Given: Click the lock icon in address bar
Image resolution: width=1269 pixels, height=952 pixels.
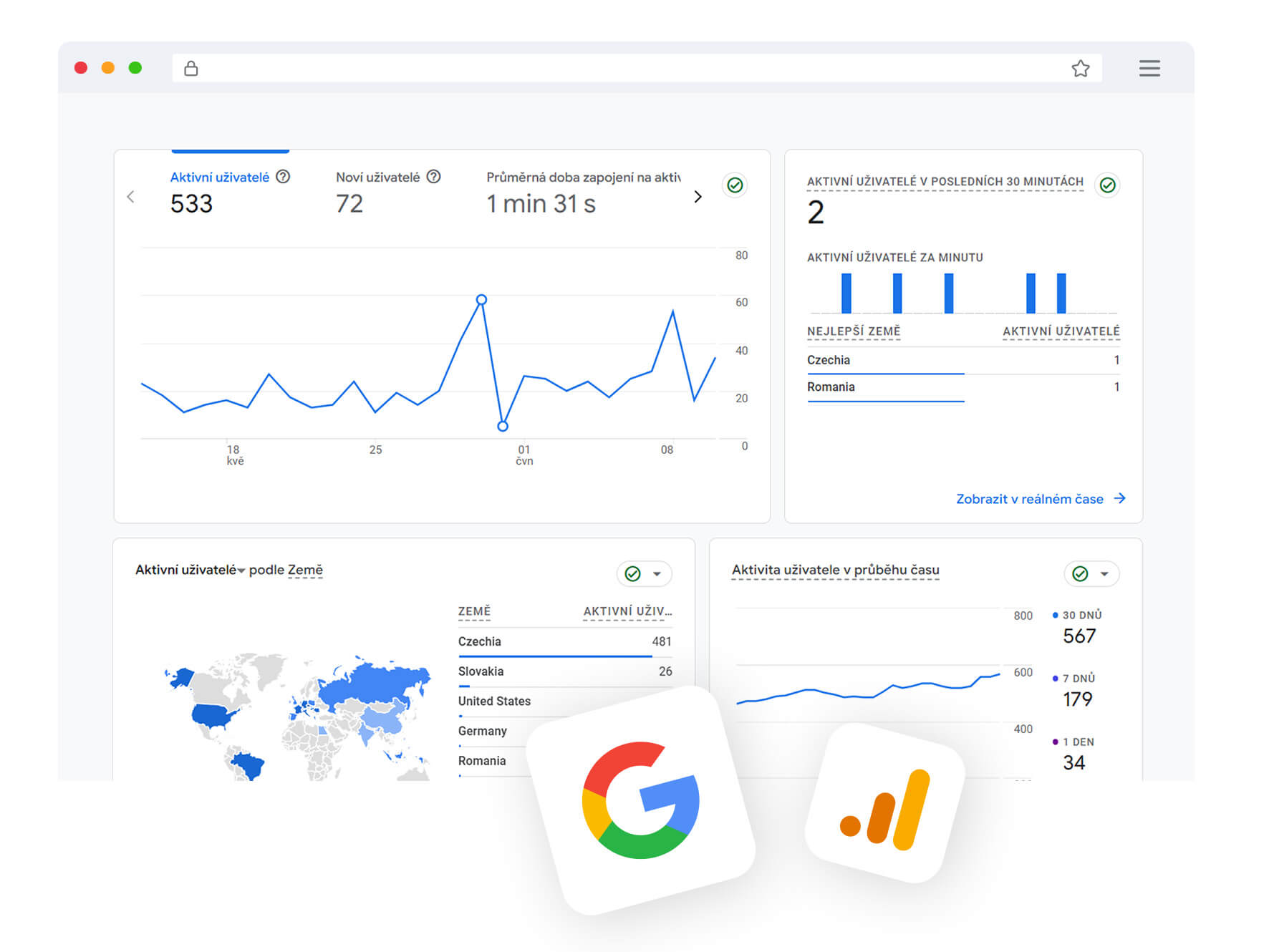Looking at the screenshot, I should click(190, 68).
